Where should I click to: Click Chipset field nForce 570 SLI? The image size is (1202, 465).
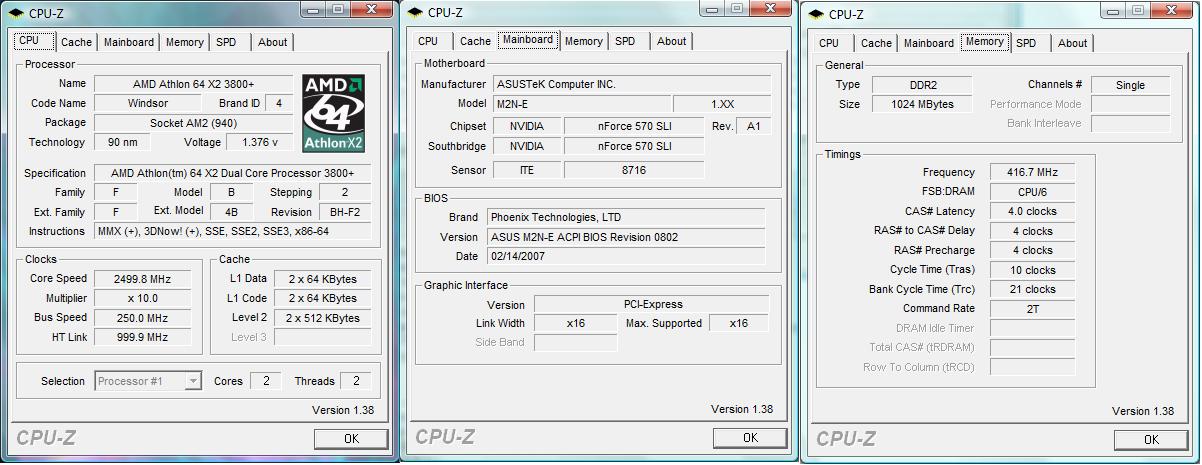pos(634,126)
